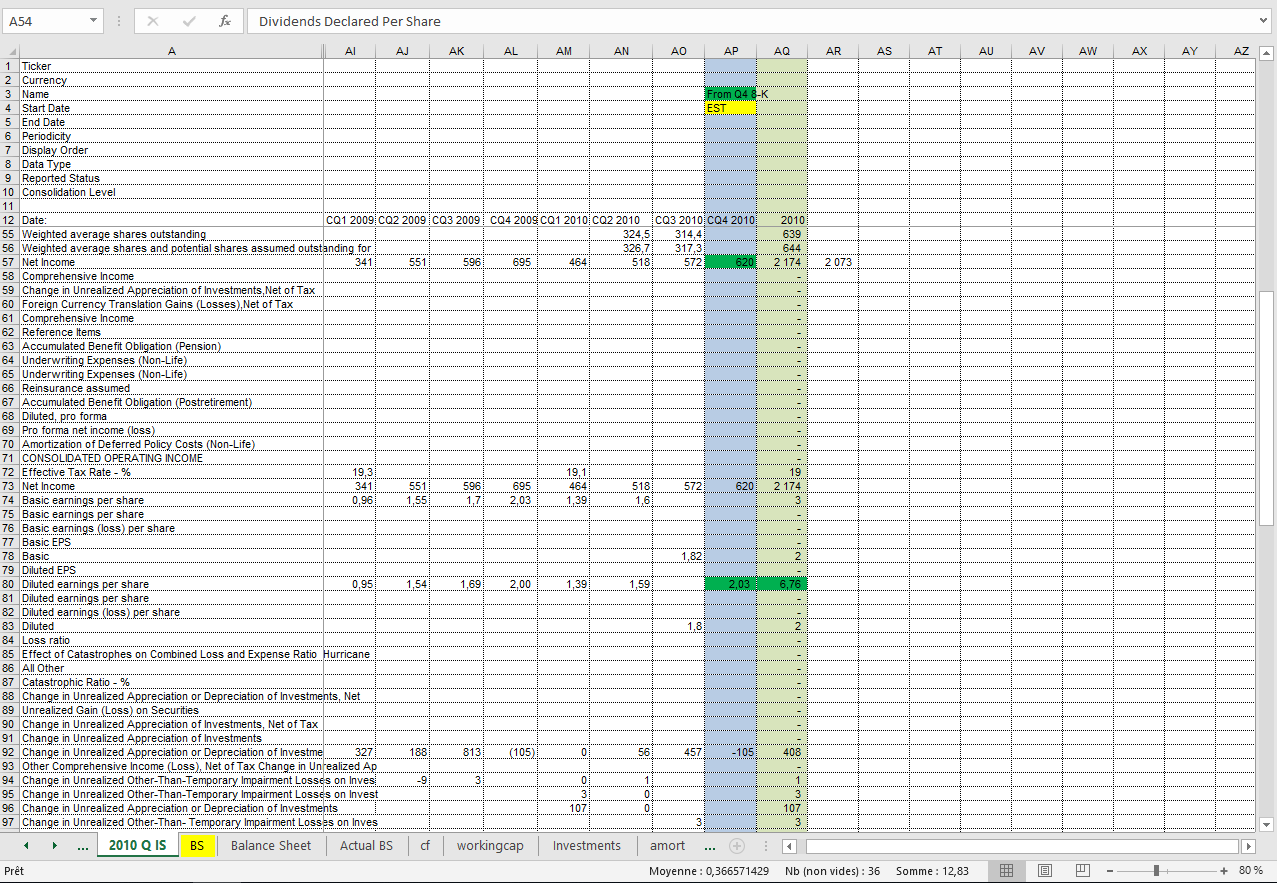Zoom in with the plus button
Screen dimensions: 1277x883
(1226, 871)
